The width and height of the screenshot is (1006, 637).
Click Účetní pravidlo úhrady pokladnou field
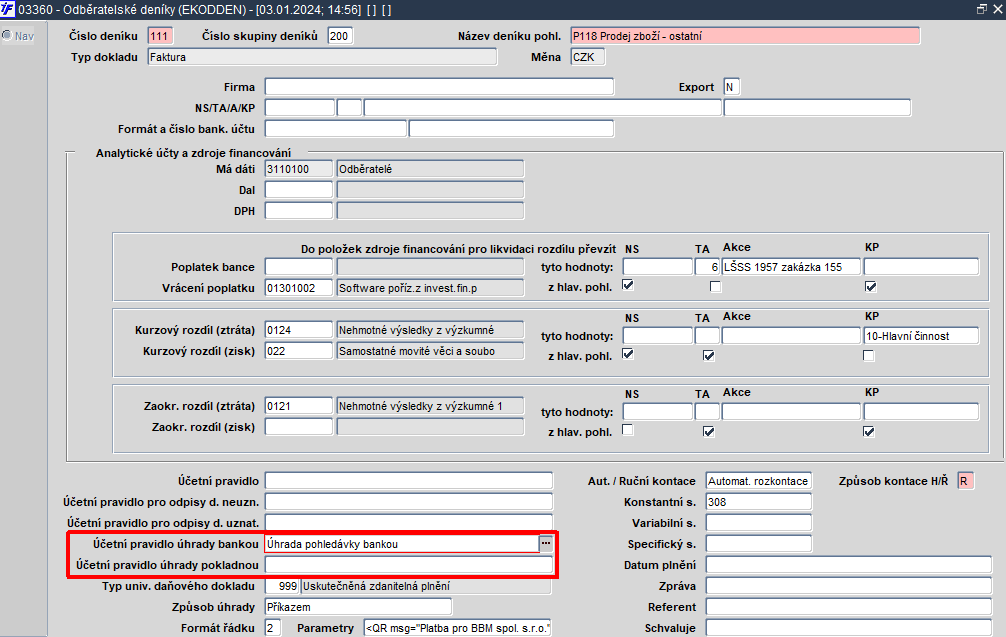click(409, 565)
